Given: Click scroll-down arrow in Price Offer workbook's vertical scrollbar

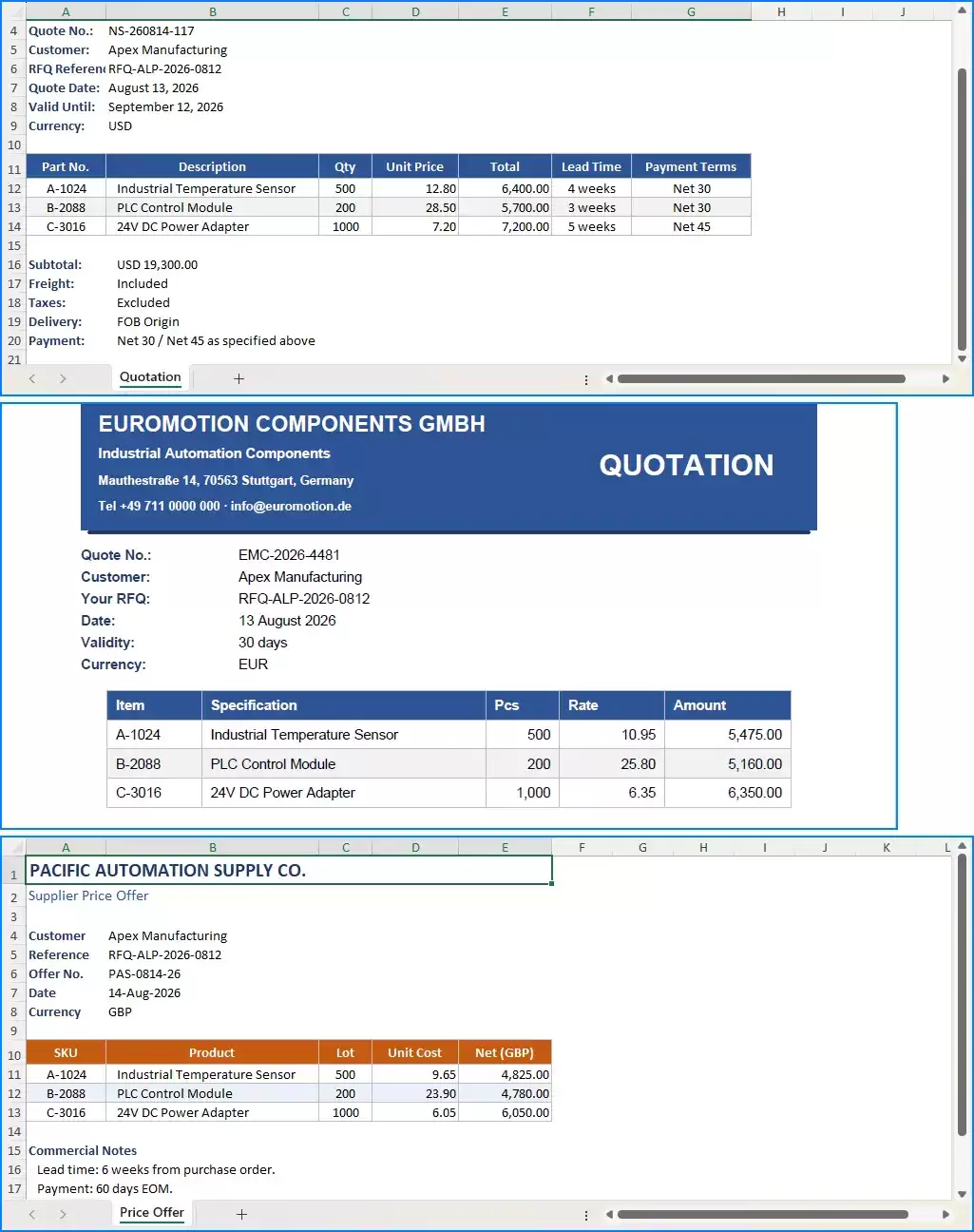Looking at the screenshot, I should [x=962, y=1194].
